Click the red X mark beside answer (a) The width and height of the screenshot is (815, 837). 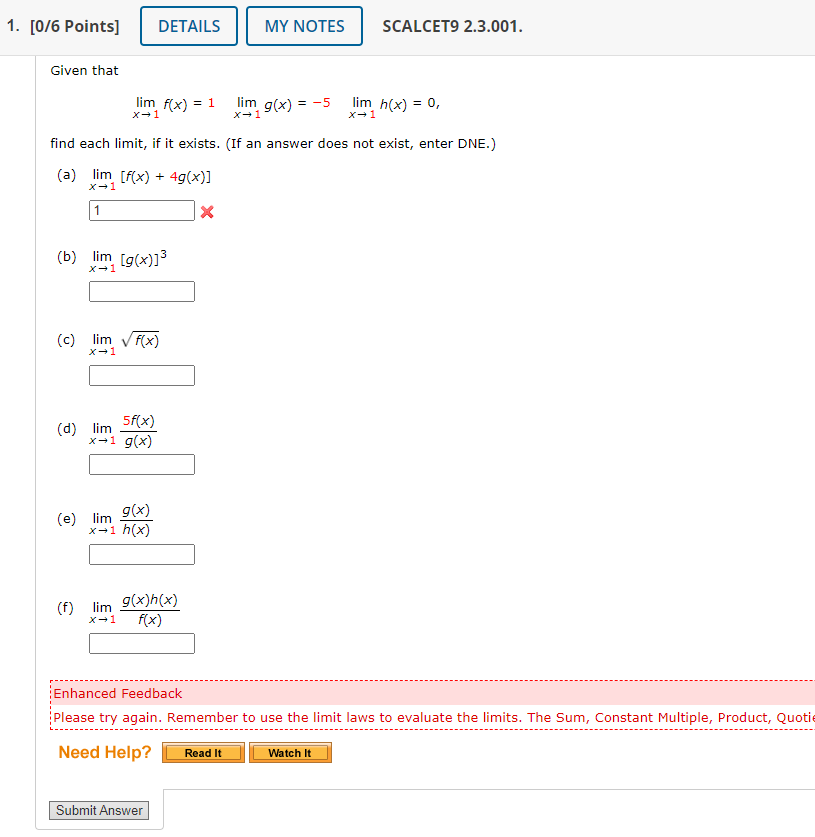coord(207,211)
